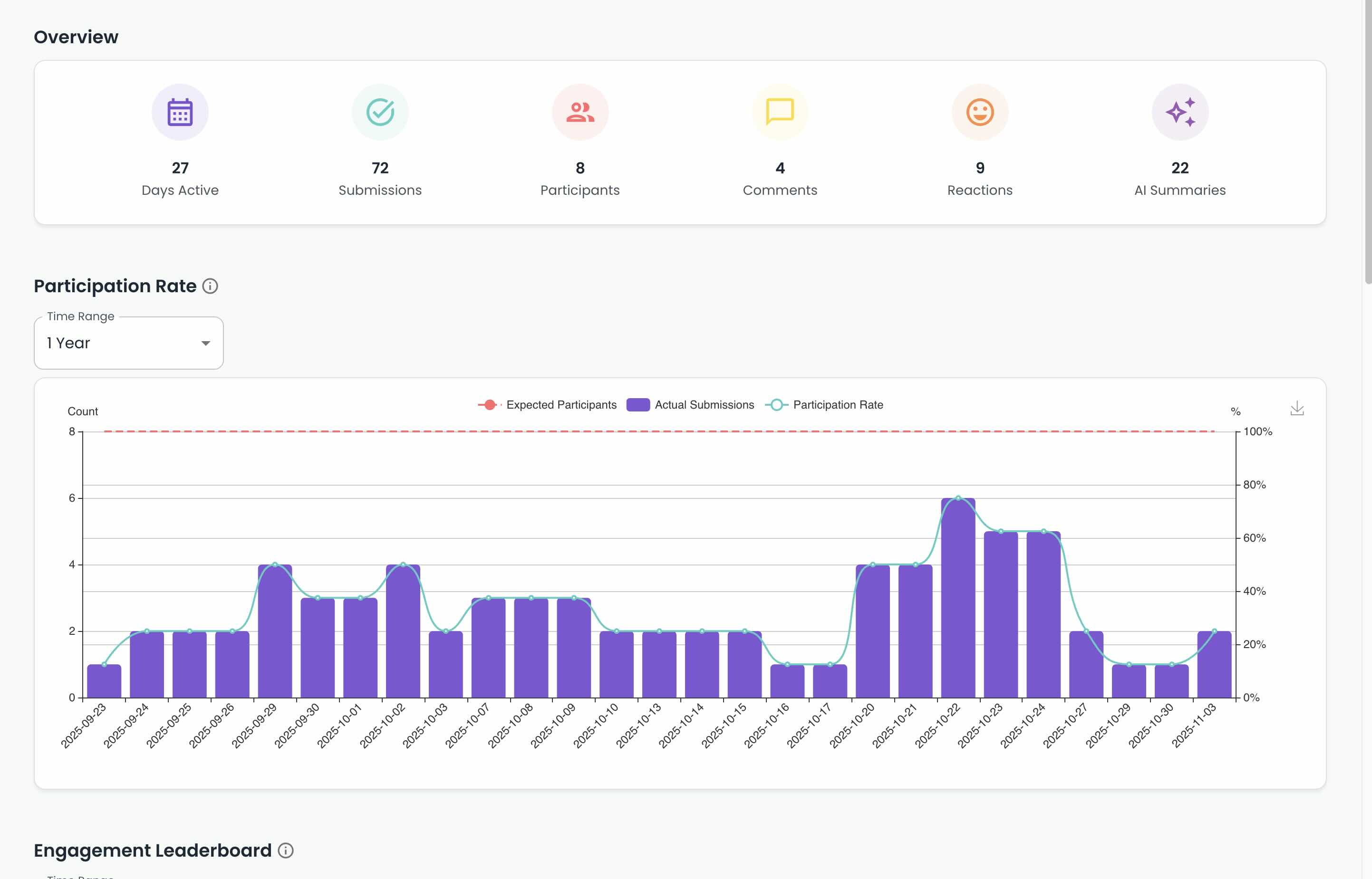Click the chart download icon
Image resolution: width=1372 pixels, height=879 pixels.
(1297, 409)
